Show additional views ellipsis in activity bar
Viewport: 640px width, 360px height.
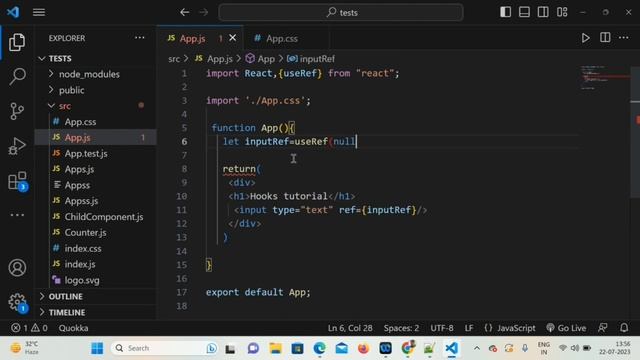click(x=17, y=215)
